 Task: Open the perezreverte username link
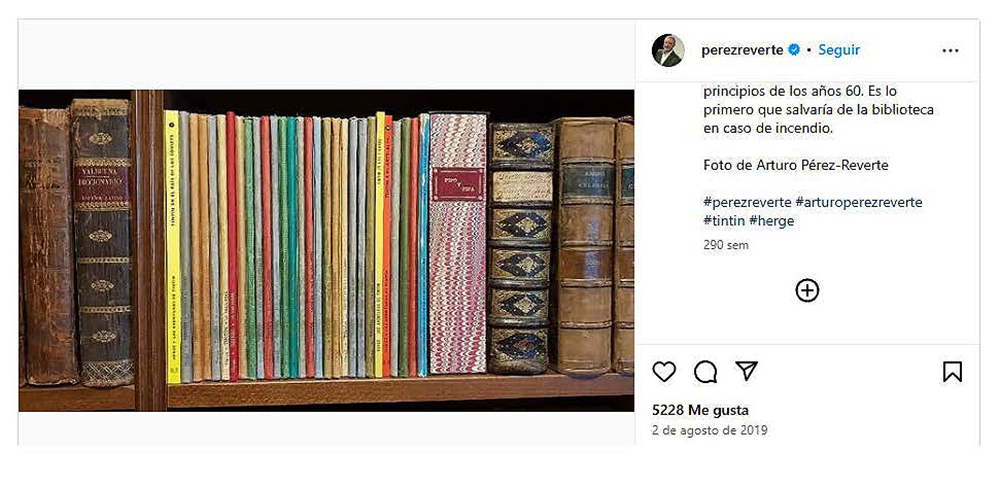pyautogui.click(x=742, y=50)
